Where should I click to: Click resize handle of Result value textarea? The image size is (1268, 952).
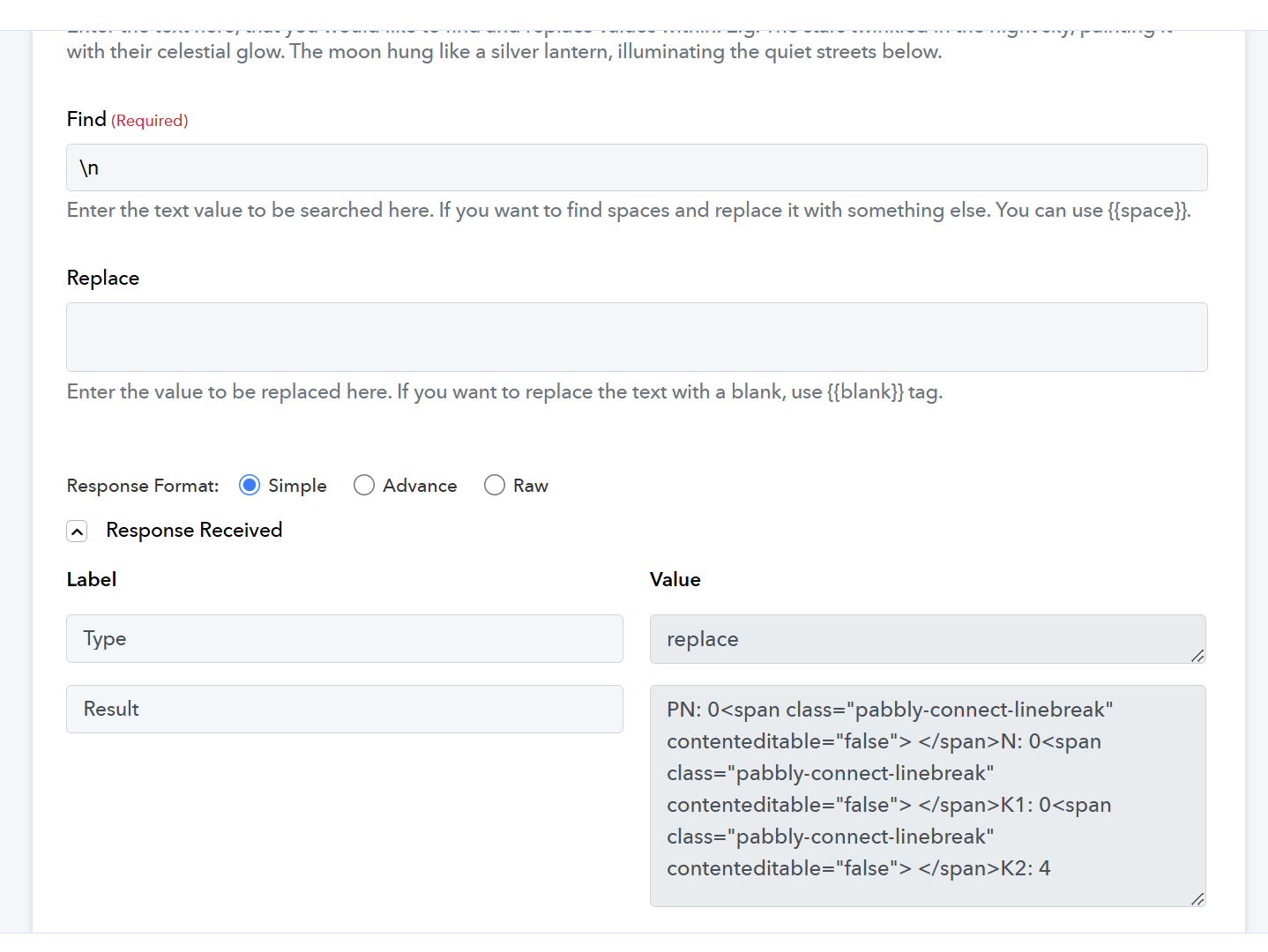pyautogui.click(x=1197, y=899)
